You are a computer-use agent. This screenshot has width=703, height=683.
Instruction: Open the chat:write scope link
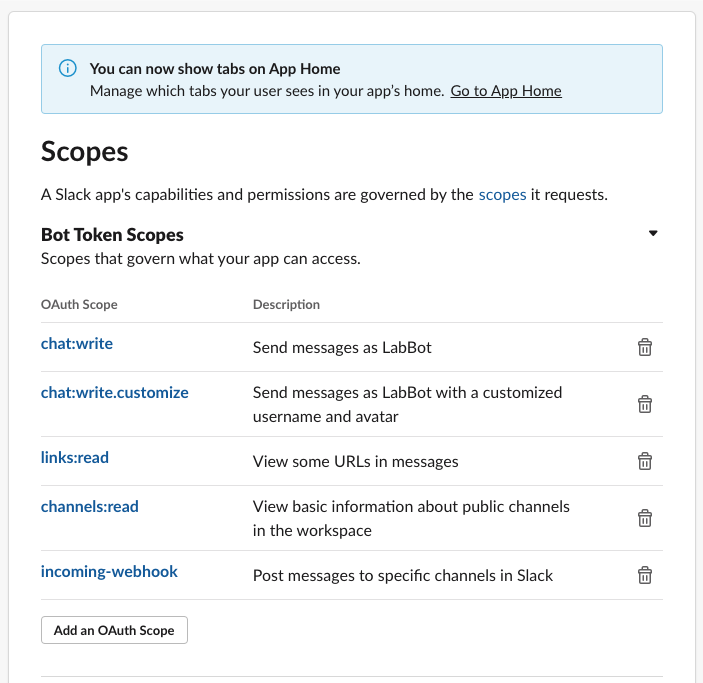click(77, 344)
